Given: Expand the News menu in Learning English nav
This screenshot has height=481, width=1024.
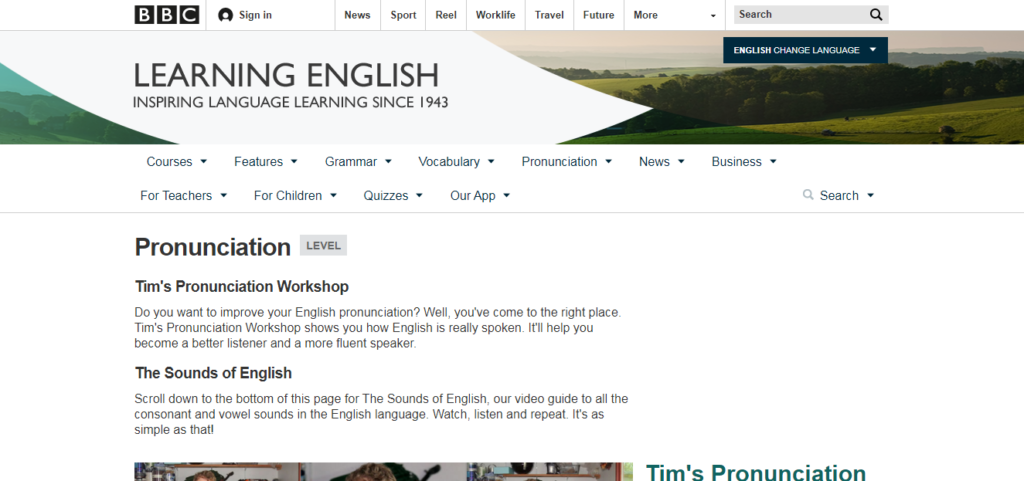Looking at the screenshot, I should point(661,162).
